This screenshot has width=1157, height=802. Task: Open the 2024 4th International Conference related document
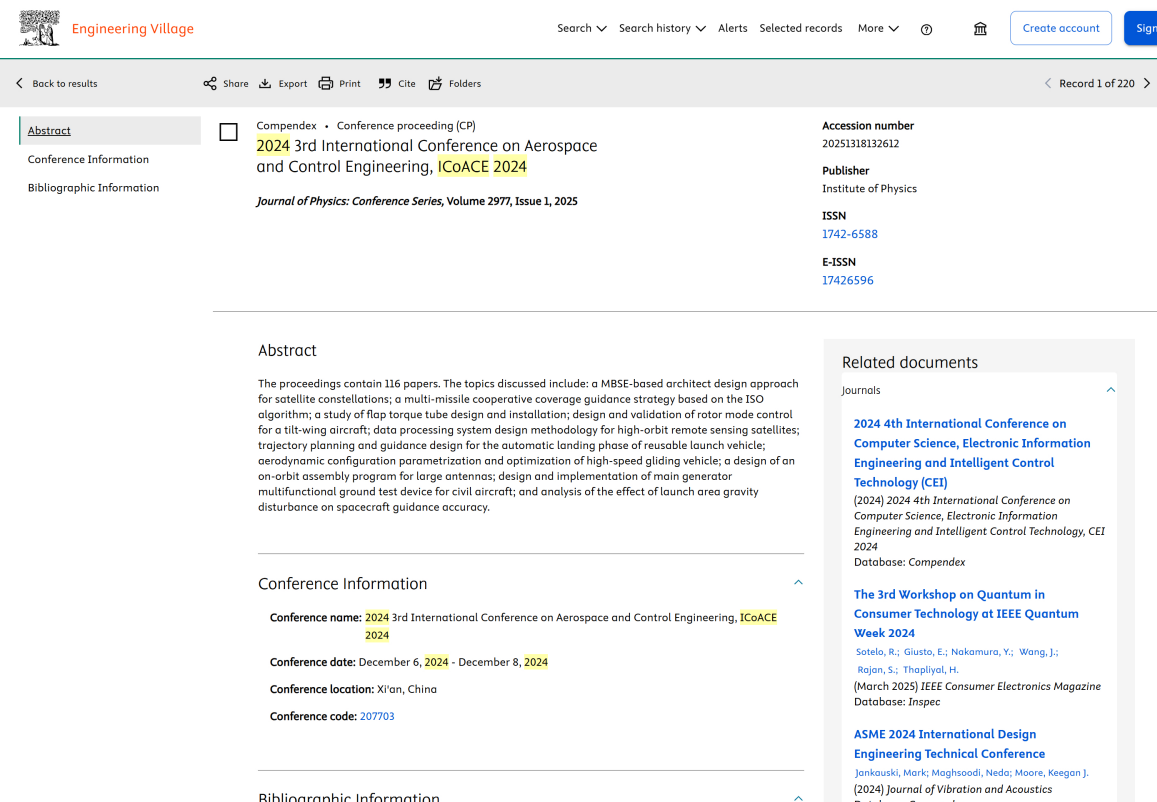point(972,453)
